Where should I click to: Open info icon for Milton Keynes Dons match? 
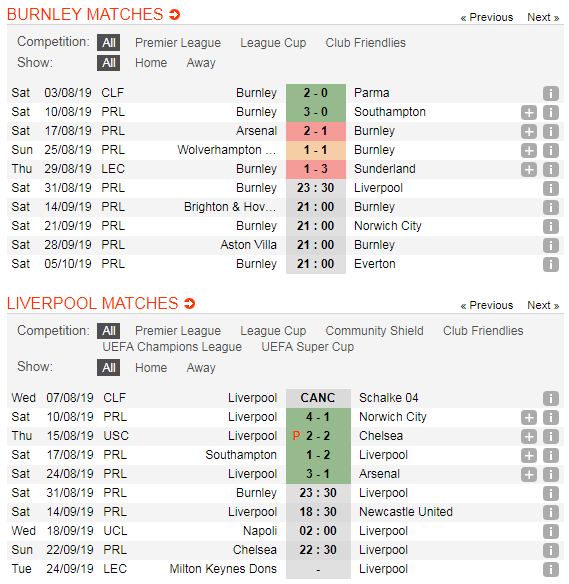click(550, 569)
